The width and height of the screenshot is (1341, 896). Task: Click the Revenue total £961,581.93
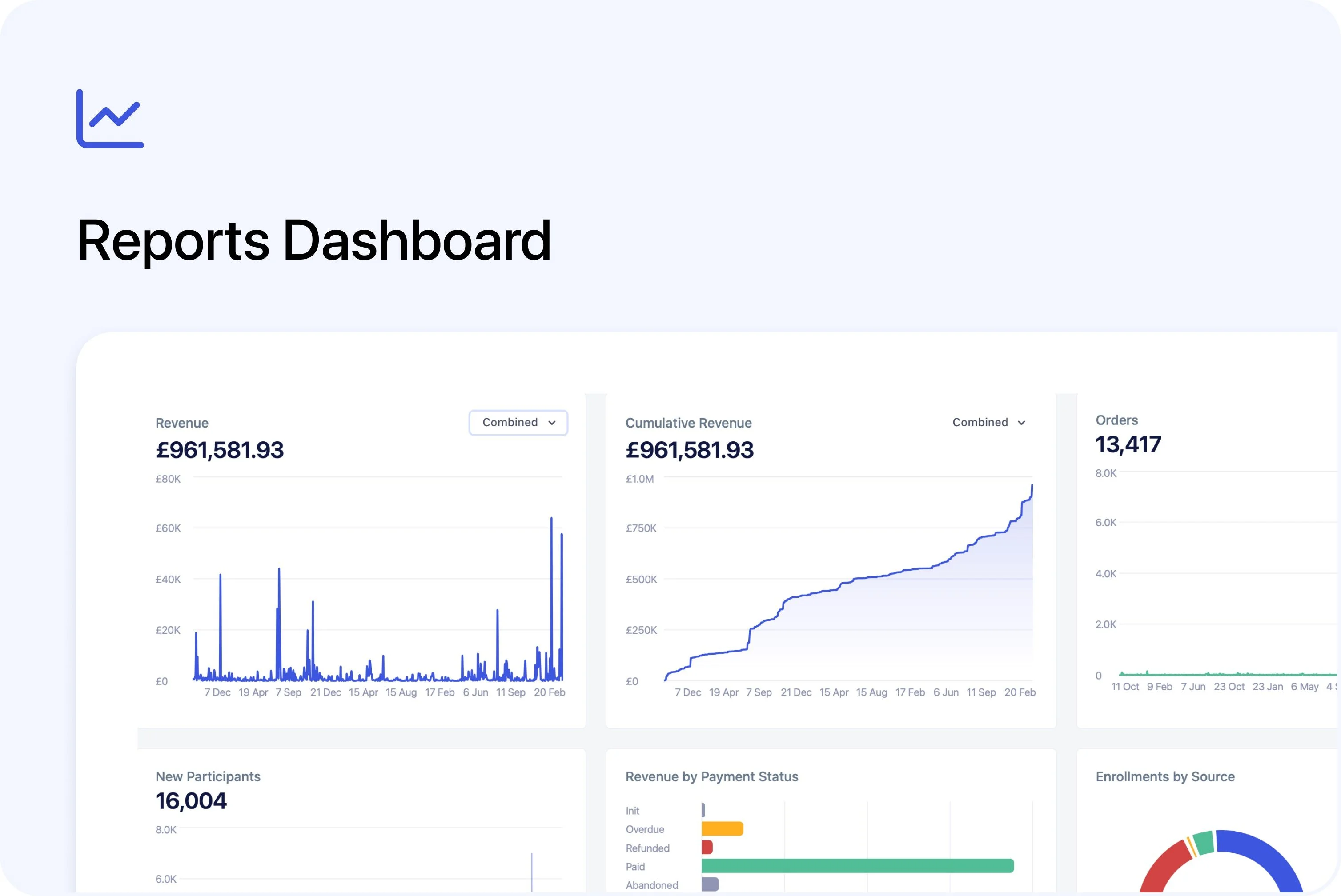pos(220,450)
